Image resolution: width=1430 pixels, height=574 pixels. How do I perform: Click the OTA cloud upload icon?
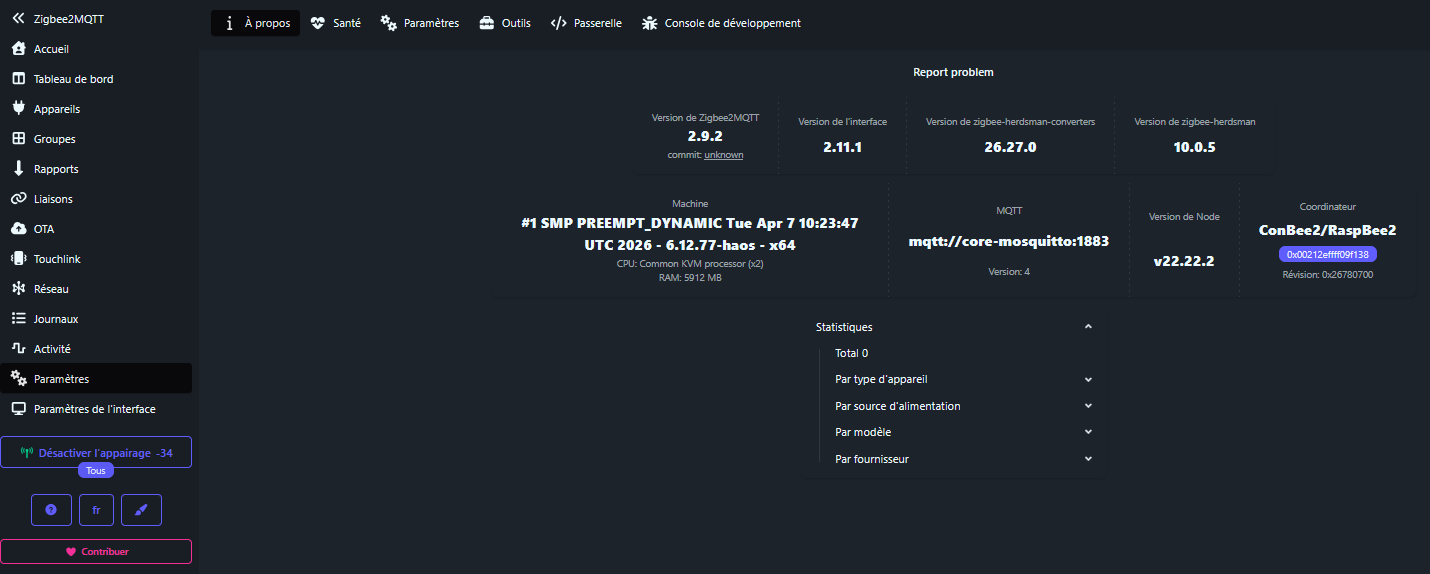click(x=18, y=229)
